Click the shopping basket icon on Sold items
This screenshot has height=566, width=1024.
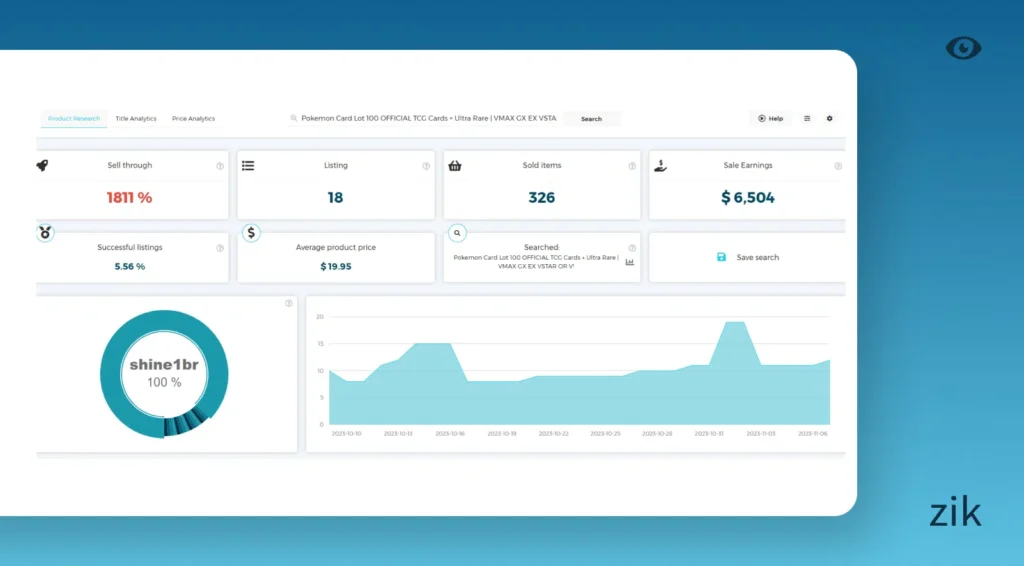point(455,166)
